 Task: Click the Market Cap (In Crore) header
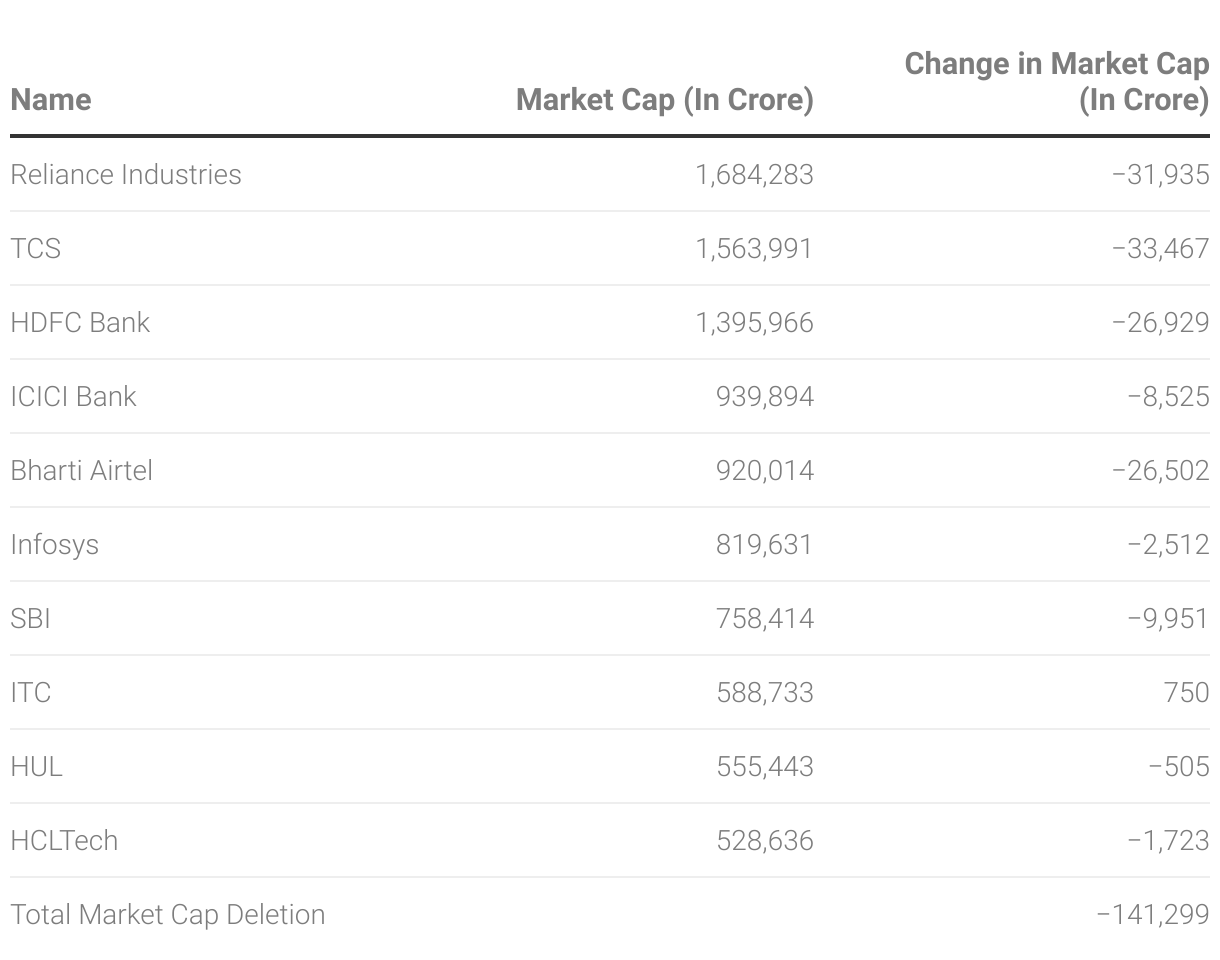[664, 100]
